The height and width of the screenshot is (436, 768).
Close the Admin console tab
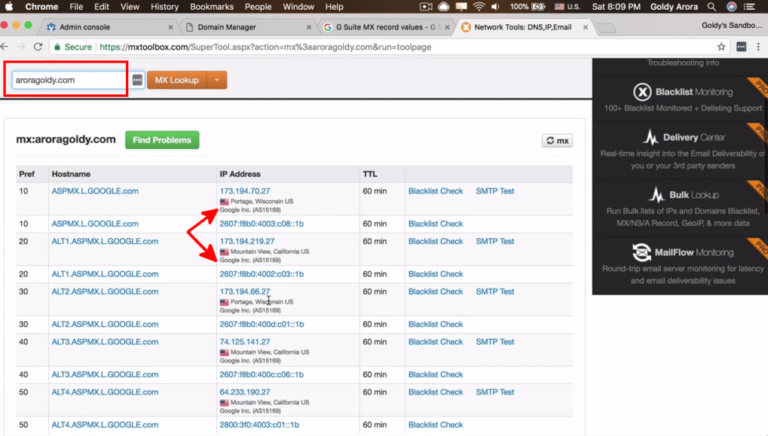pyautogui.click(x=170, y=27)
